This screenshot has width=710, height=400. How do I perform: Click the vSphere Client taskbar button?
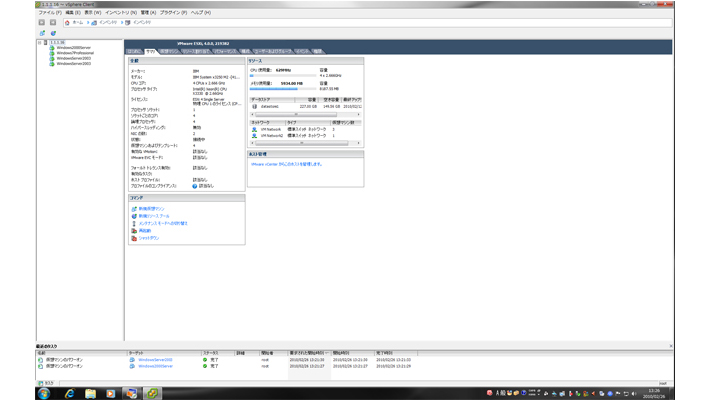[152, 393]
